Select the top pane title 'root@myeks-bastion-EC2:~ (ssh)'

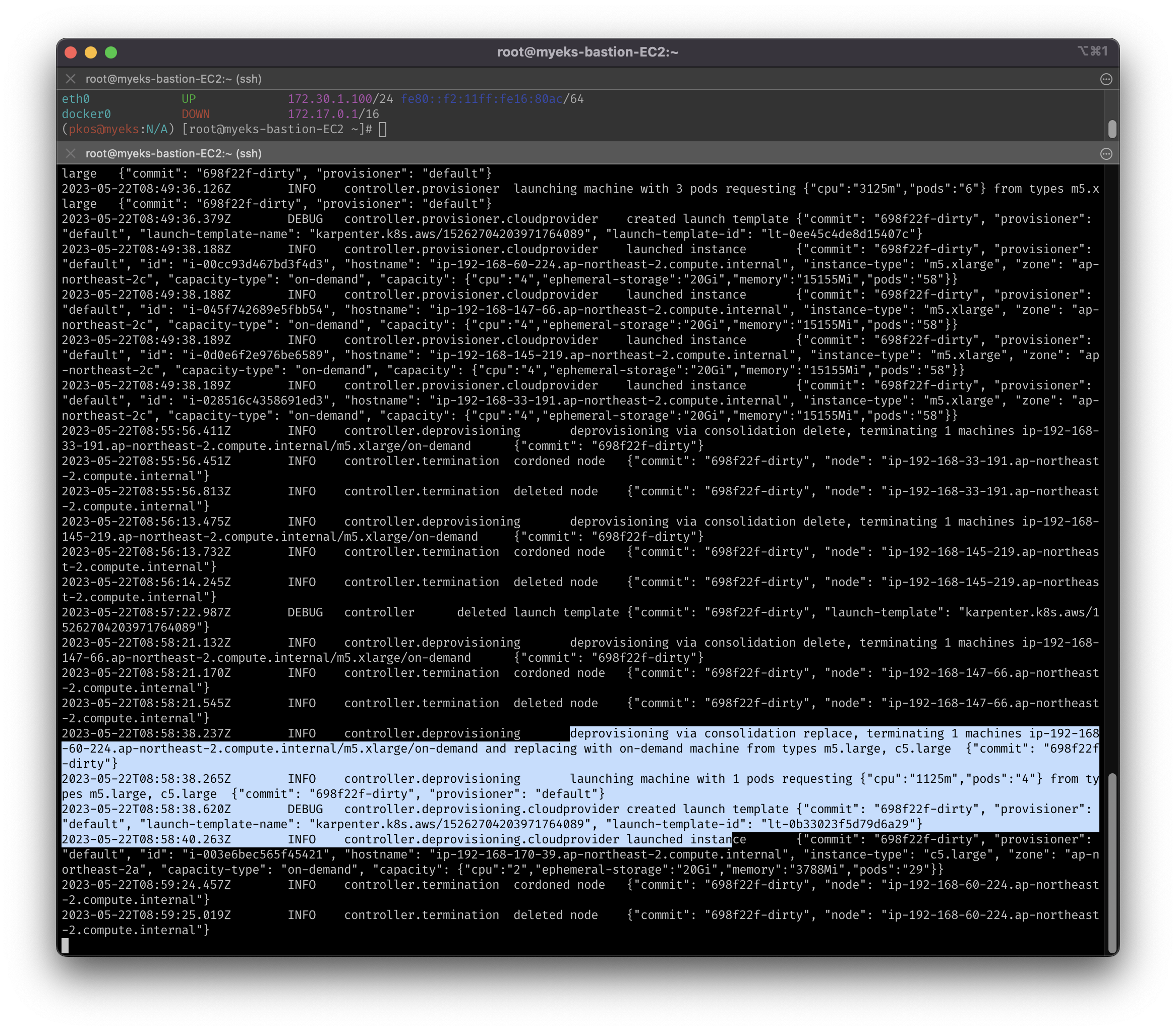click(x=173, y=79)
